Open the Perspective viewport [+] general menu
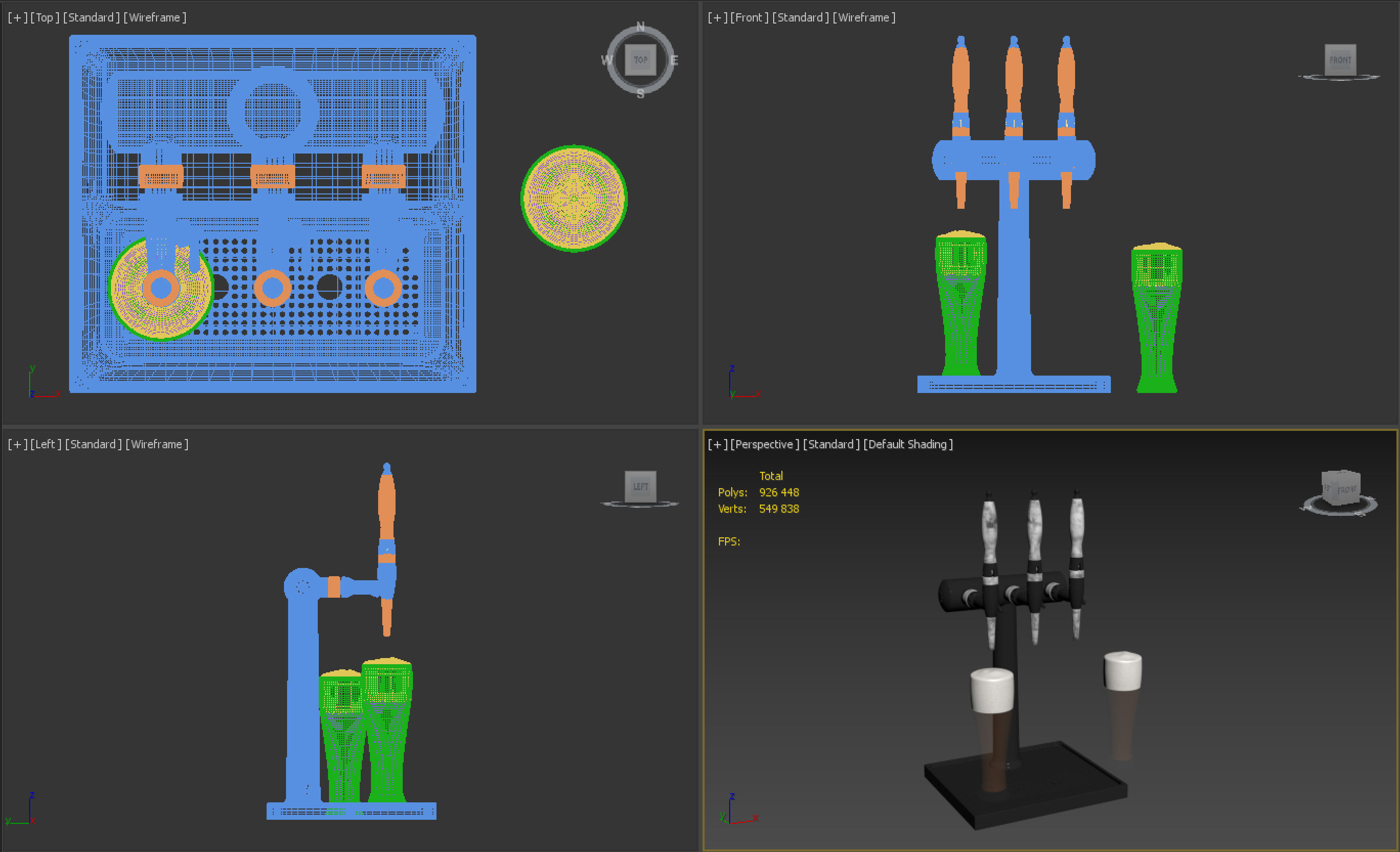Viewport: 1400px width, 852px height. point(717,445)
